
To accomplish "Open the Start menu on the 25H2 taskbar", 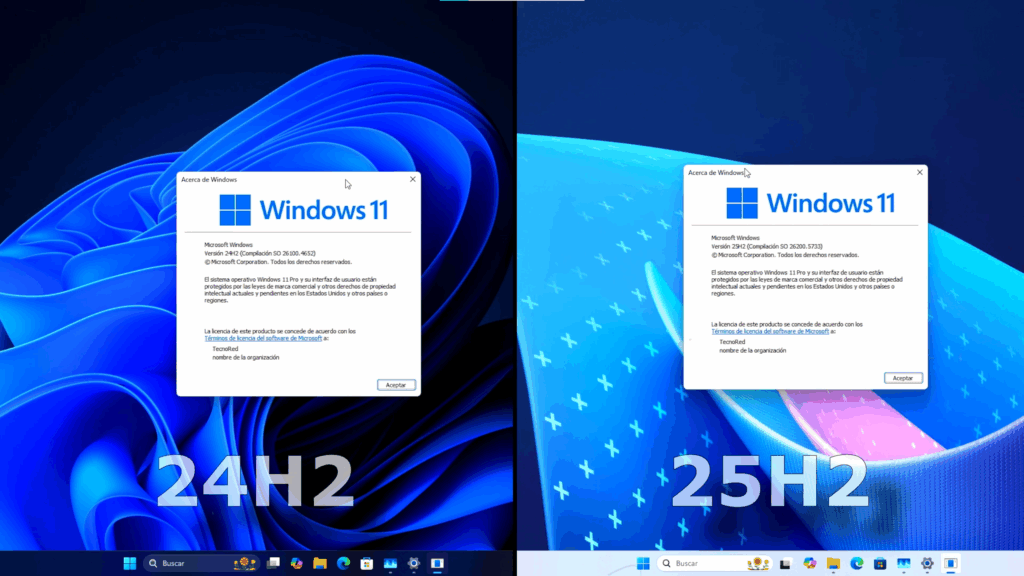I will coord(643,563).
